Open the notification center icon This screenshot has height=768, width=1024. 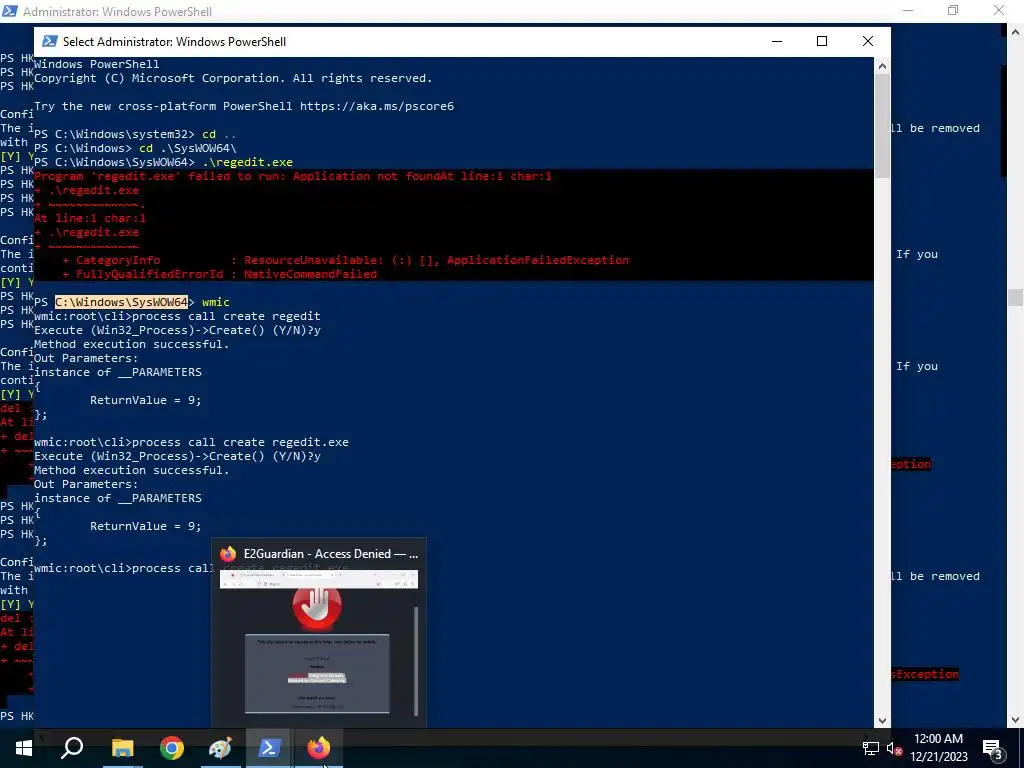(993, 748)
